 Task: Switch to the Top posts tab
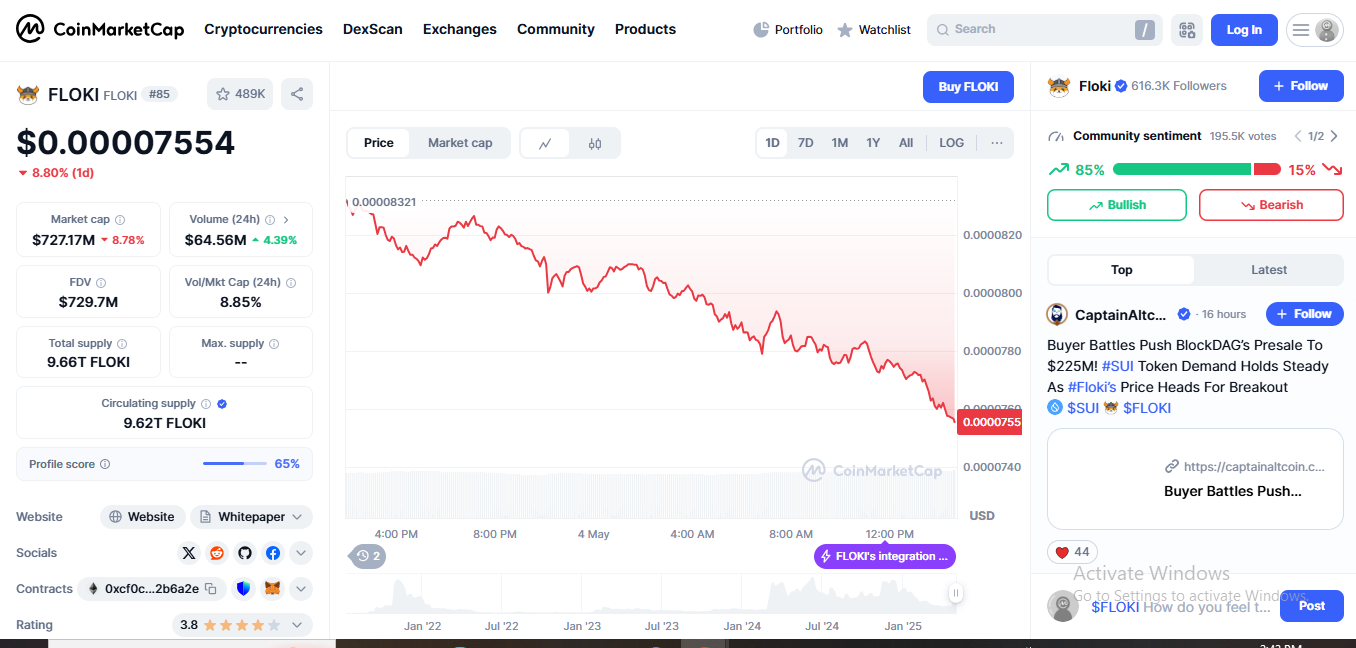(1122, 270)
